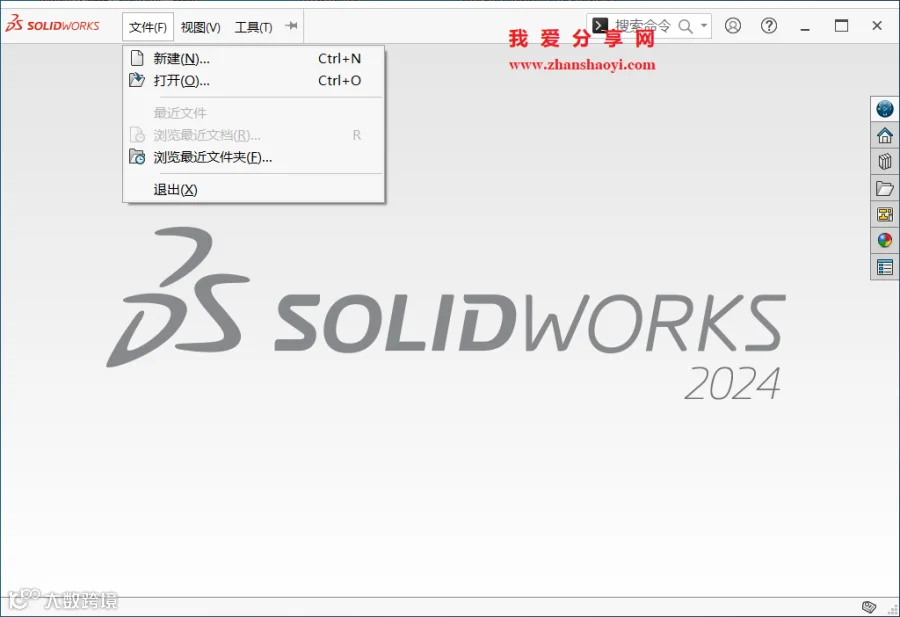This screenshot has height=617, width=900.
Task: Open the help question mark icon
Action: [x=769, y=25]
